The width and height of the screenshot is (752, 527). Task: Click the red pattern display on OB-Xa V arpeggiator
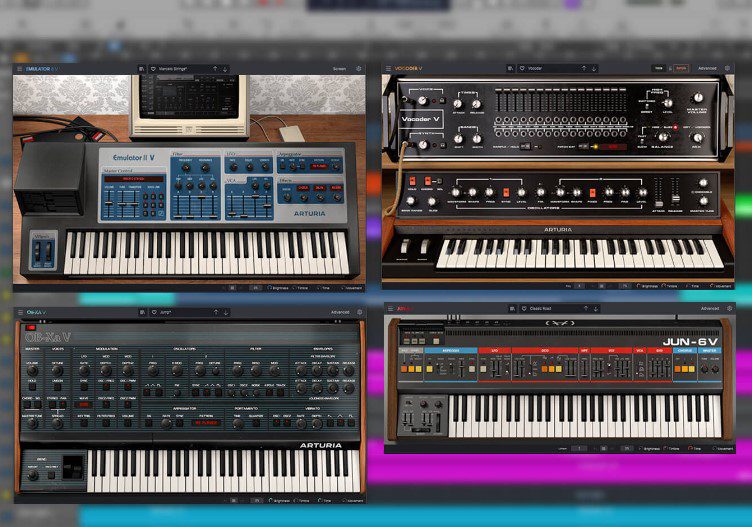[207, 423]
